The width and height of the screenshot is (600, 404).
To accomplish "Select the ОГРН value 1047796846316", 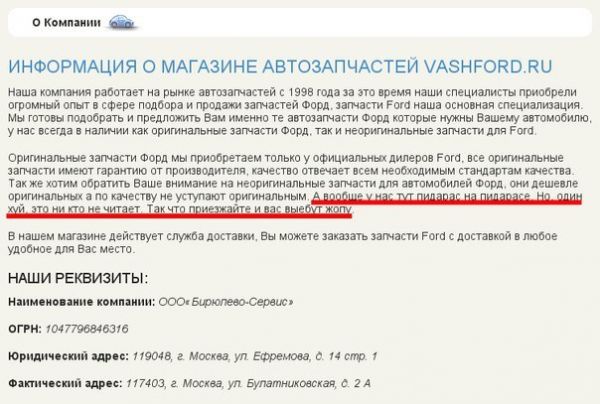I will pos(87,329).
